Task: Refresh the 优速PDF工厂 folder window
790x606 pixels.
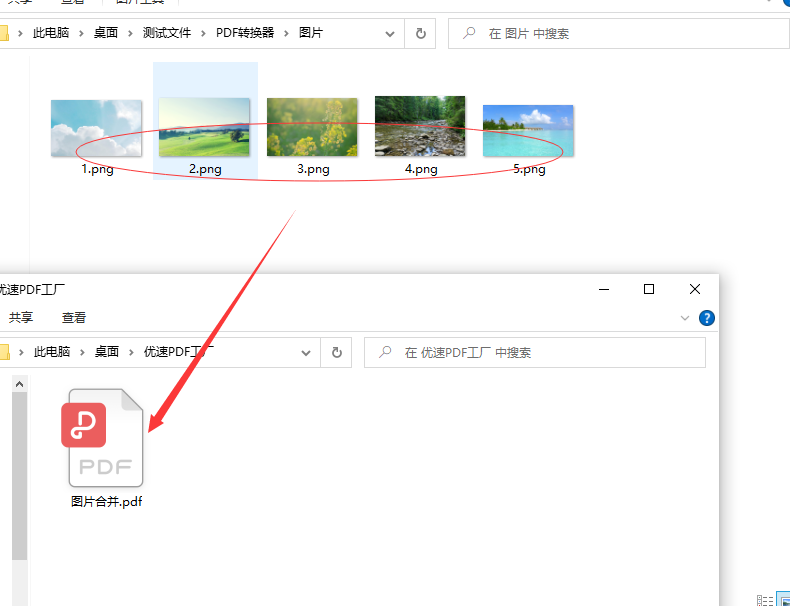Action: (337, 353)
